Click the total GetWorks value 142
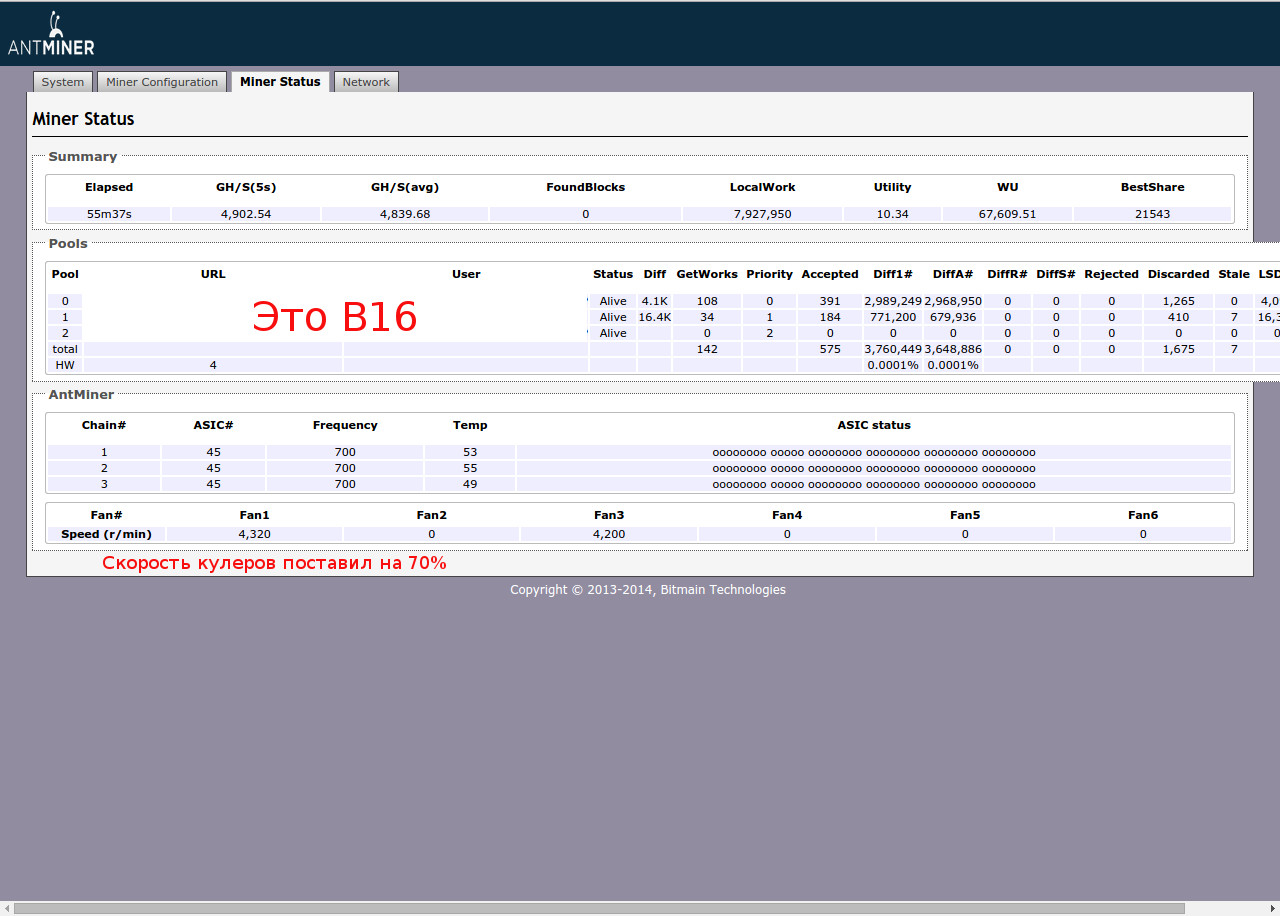Screen dimensions: 1280x916 point(707,349)
